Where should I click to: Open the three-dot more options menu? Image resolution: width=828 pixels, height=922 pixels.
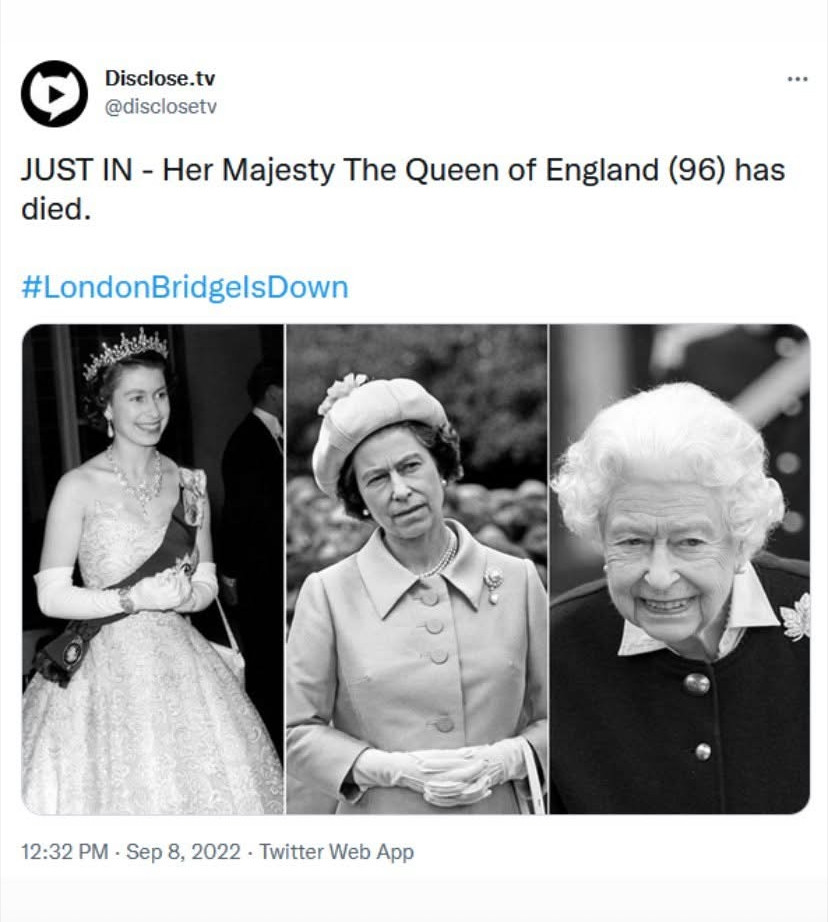point(797,79)
